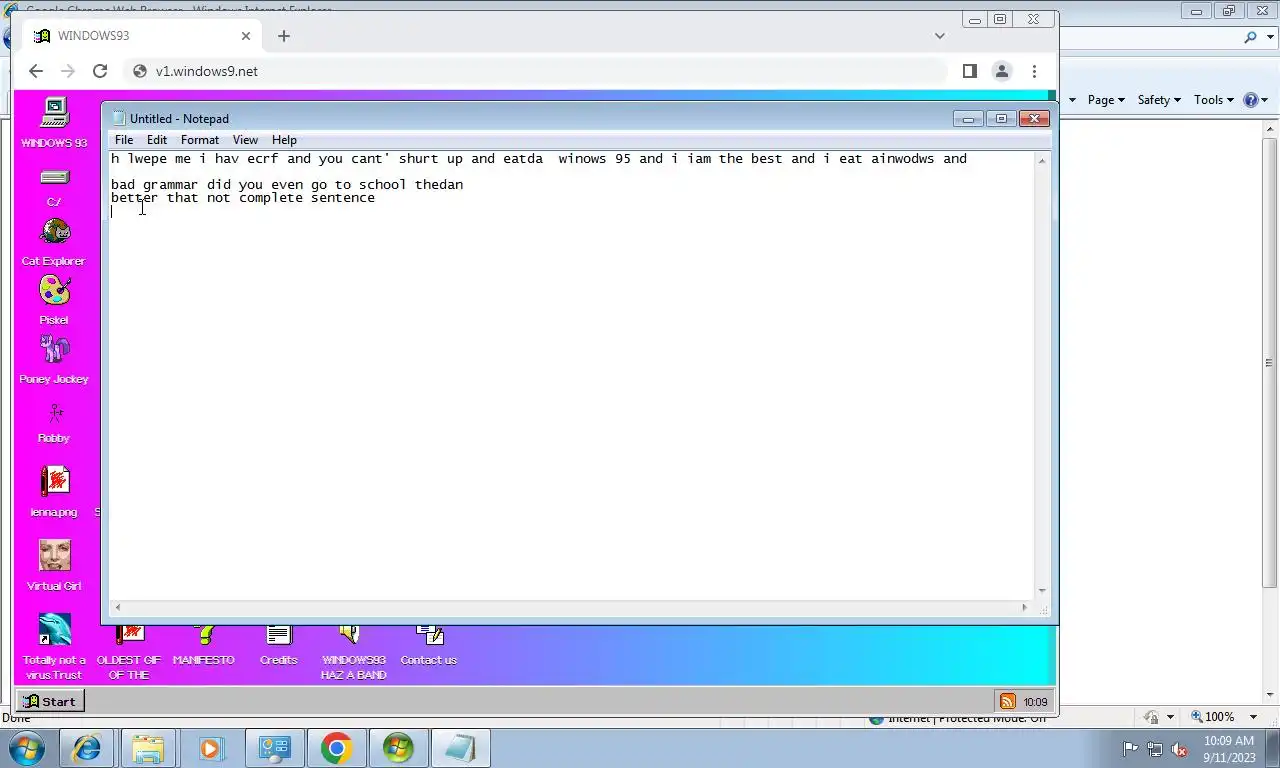
Task: Click the Action Center flag tray icon
Action: 1131,748
